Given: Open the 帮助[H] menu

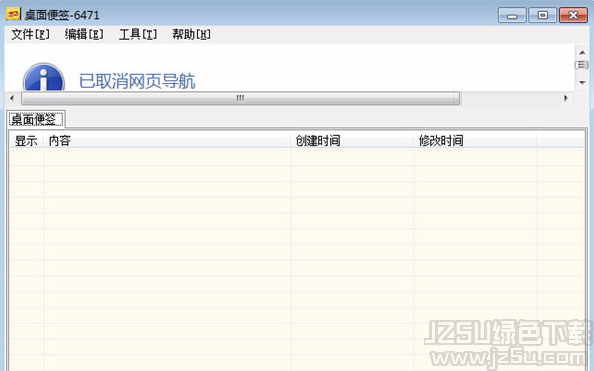Looking at the screenshot, I should click(191, 34).
